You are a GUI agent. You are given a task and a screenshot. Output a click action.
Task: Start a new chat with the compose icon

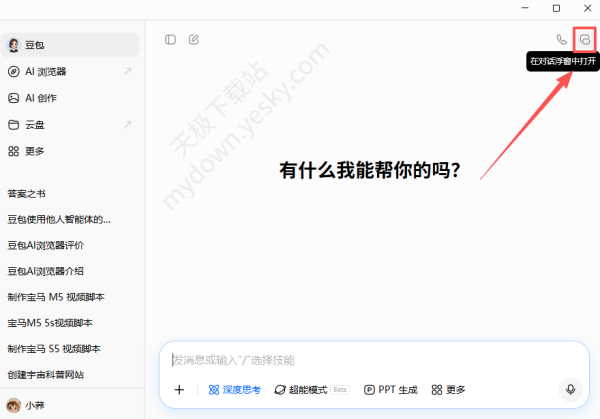point(194,40)
